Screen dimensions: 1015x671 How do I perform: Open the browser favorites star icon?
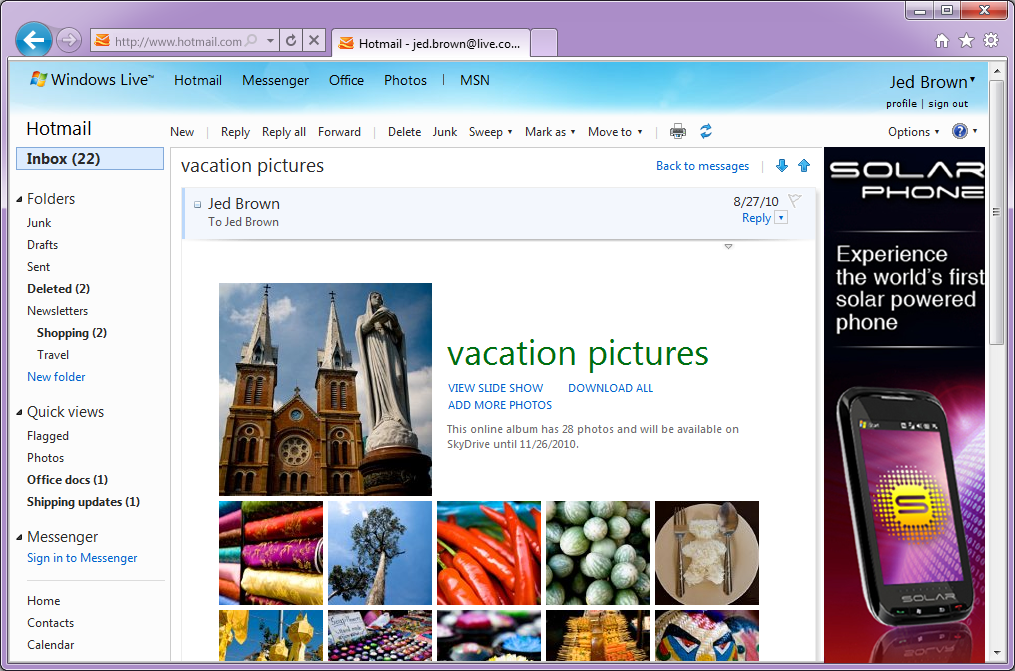click(966, 41)
